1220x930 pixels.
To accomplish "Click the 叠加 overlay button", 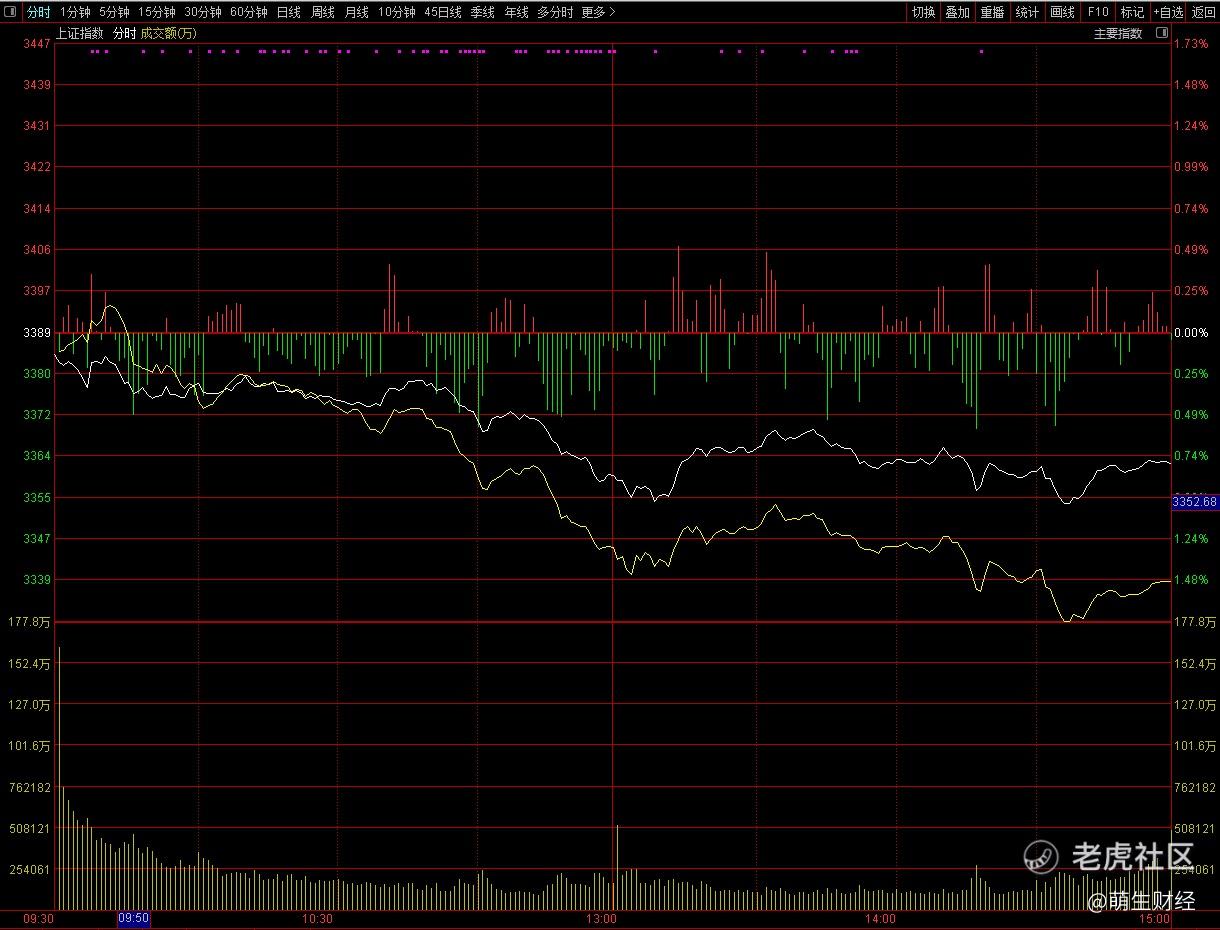I will 958,13.
